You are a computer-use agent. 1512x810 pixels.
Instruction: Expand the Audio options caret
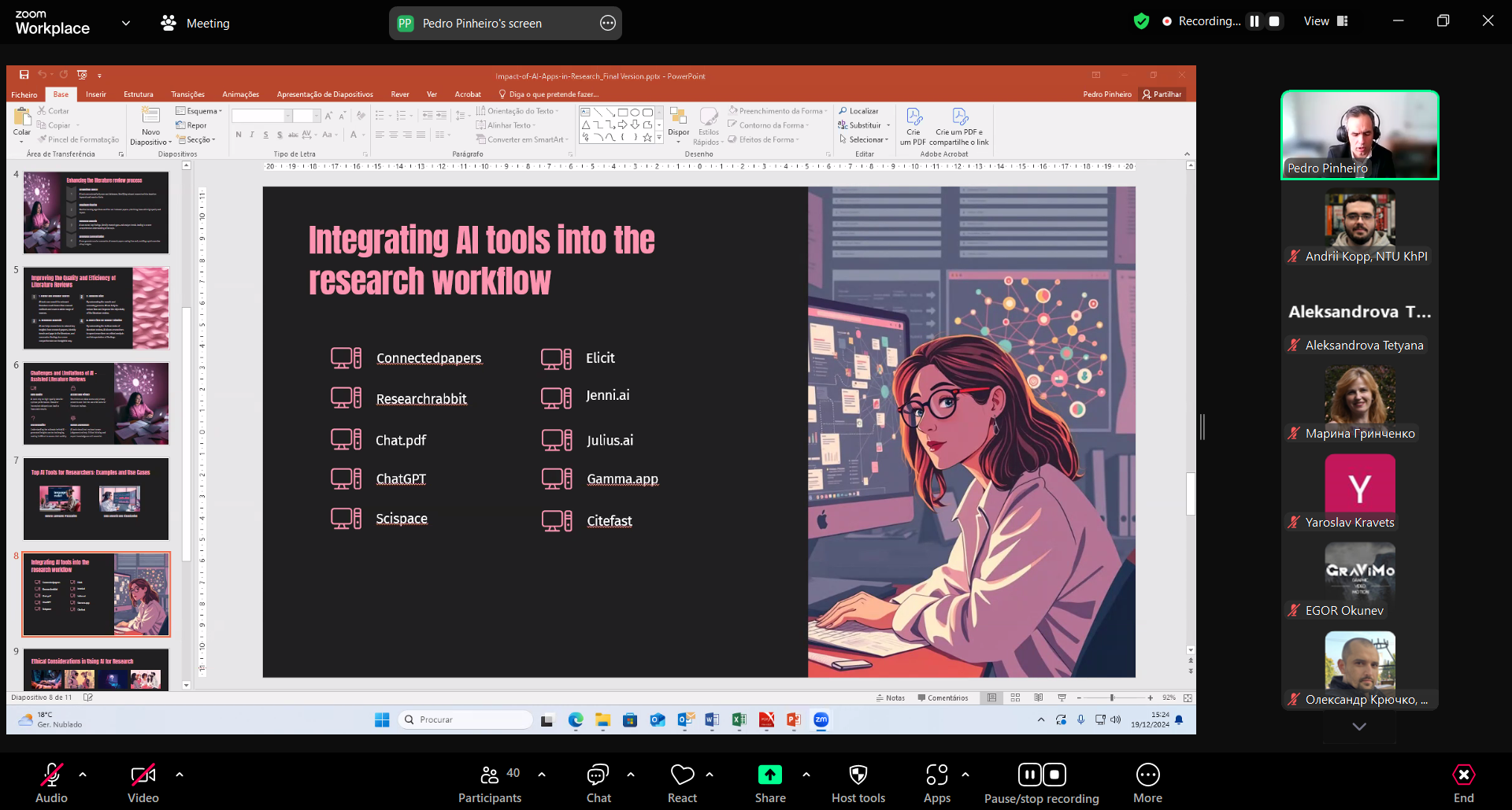83,775
